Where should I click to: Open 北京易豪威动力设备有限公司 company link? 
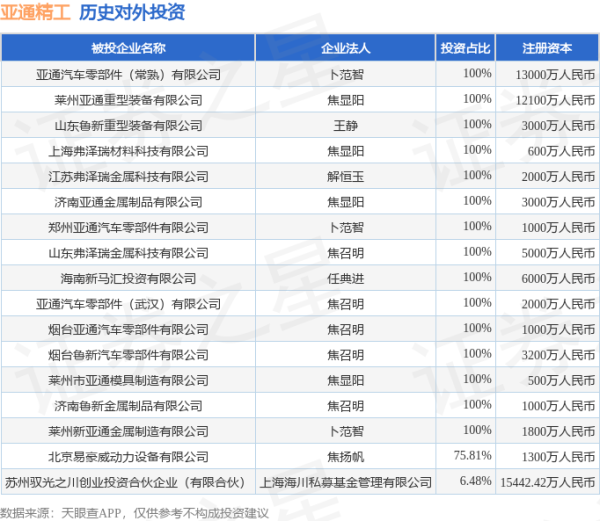coord(128,456)
